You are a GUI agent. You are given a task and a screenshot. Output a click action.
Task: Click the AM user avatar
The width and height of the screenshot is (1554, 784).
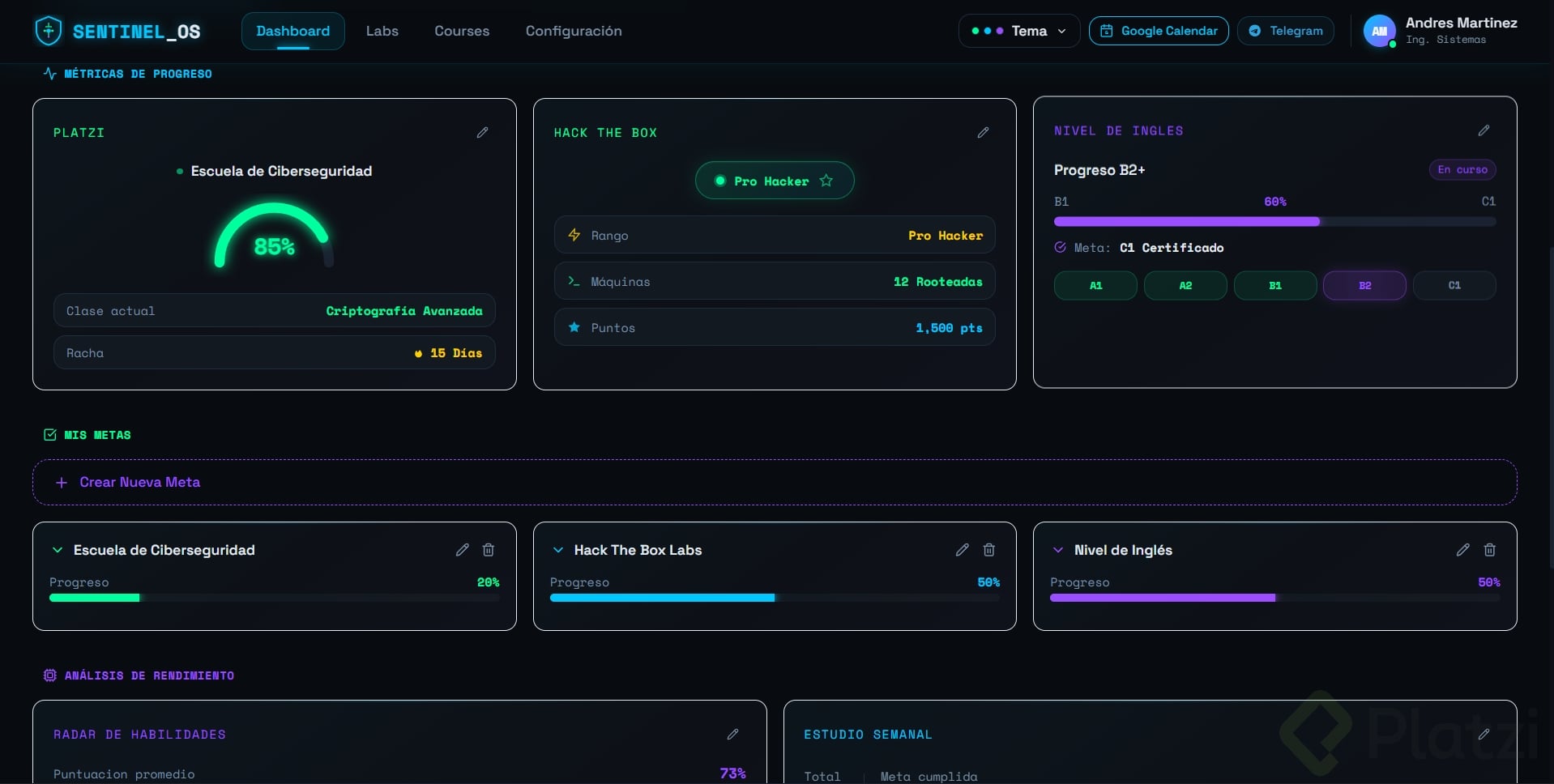(x=1379, y=32)
